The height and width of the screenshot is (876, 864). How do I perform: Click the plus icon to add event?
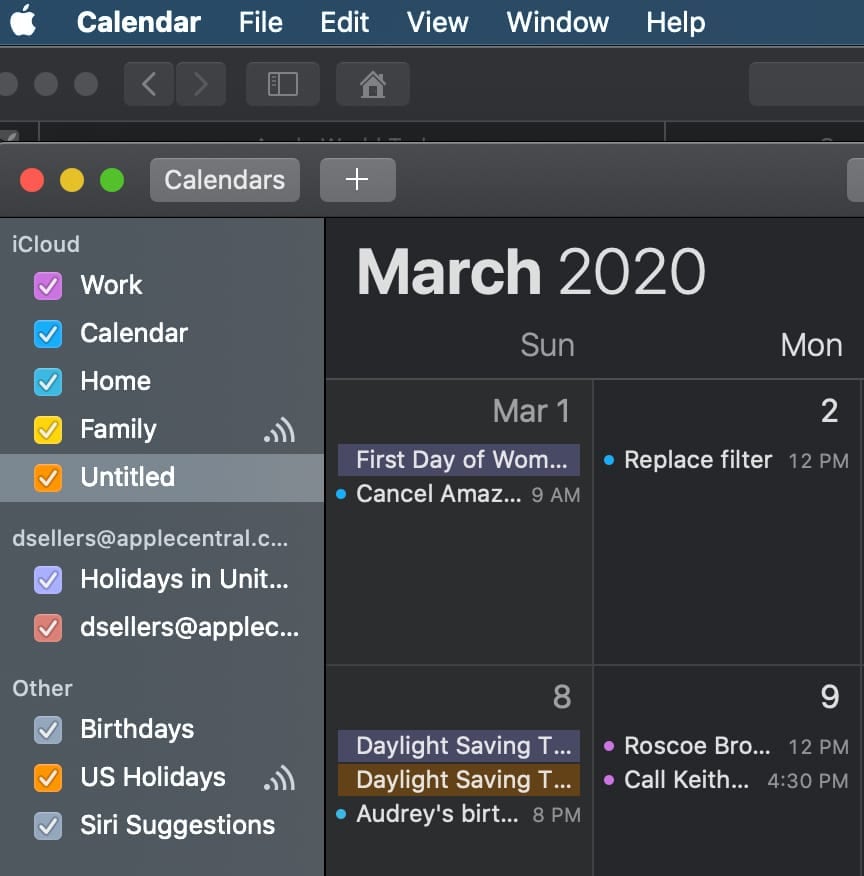click(x=357, y=180)
